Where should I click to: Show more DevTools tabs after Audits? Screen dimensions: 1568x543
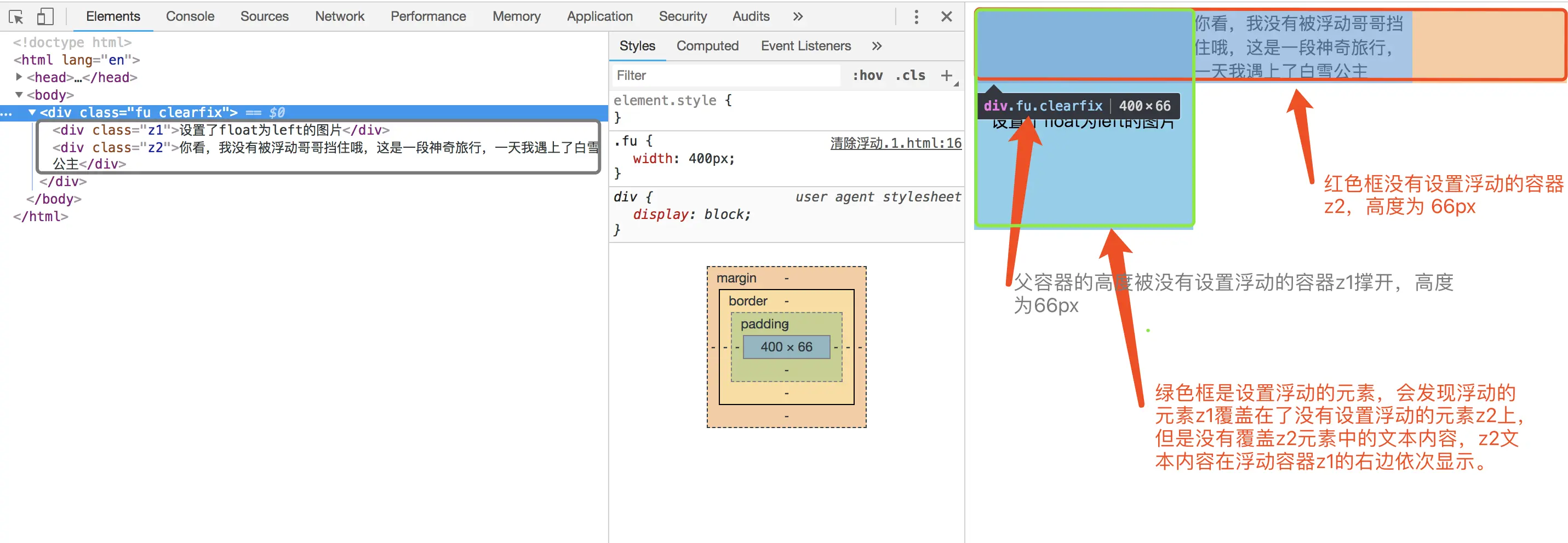pos(798,16)
